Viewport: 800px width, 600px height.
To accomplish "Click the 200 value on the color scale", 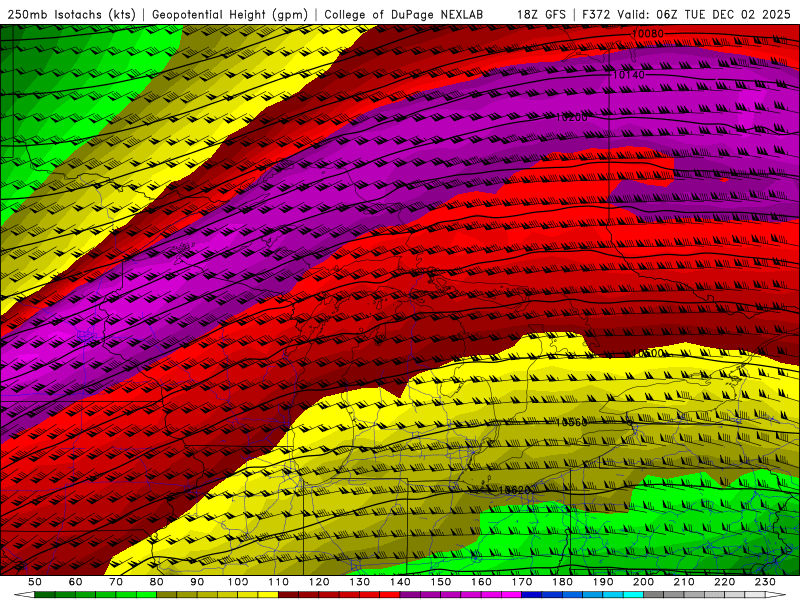I will coord(644,582).
